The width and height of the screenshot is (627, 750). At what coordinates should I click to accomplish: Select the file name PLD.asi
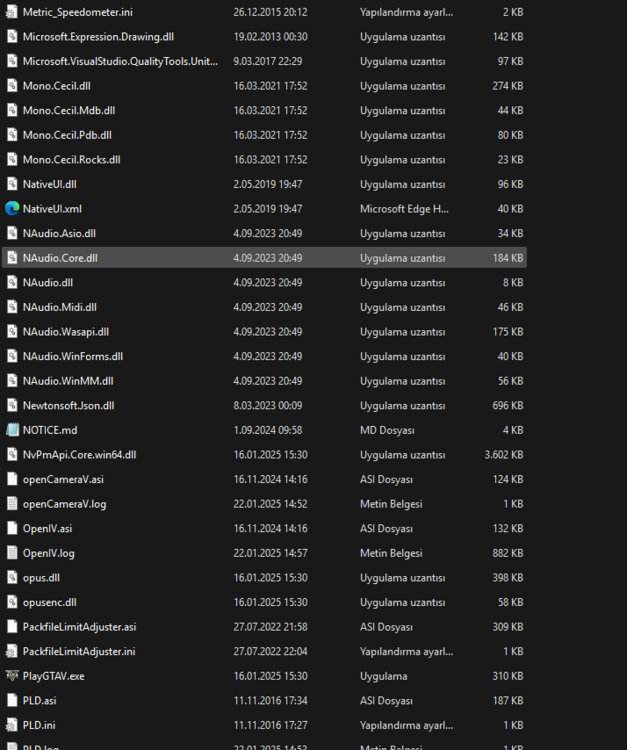pyautogui.click(x=39, y=701)
